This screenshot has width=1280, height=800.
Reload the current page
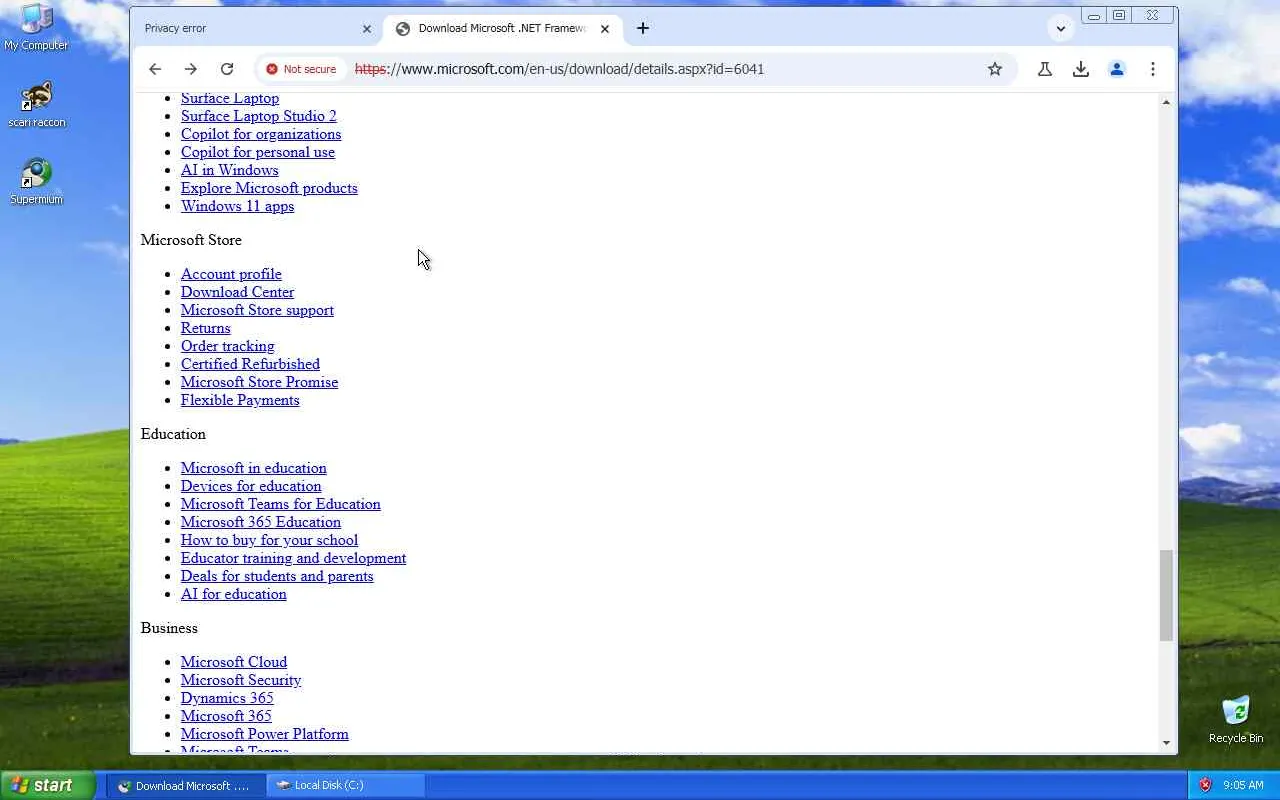pos(227,69)
